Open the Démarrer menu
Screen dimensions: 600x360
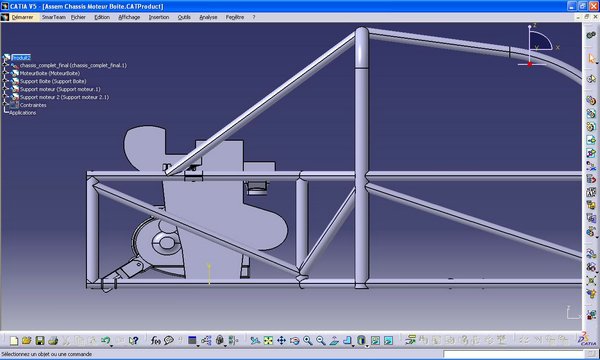tap(22, 17)
